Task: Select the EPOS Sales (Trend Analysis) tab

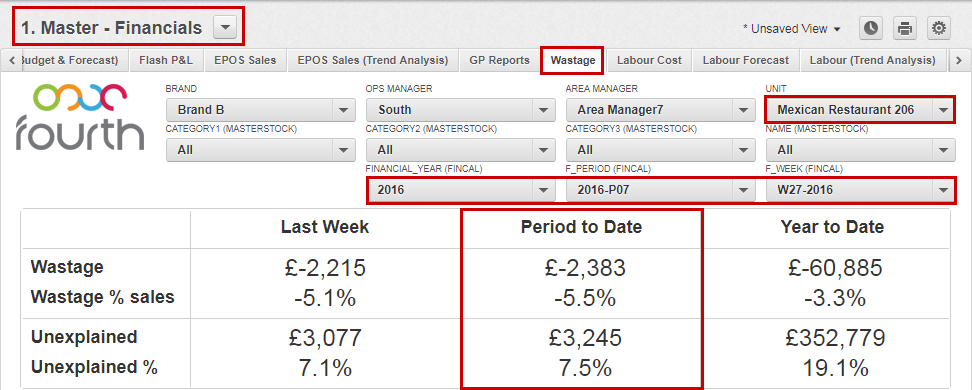Action: (x=373, y=60)
